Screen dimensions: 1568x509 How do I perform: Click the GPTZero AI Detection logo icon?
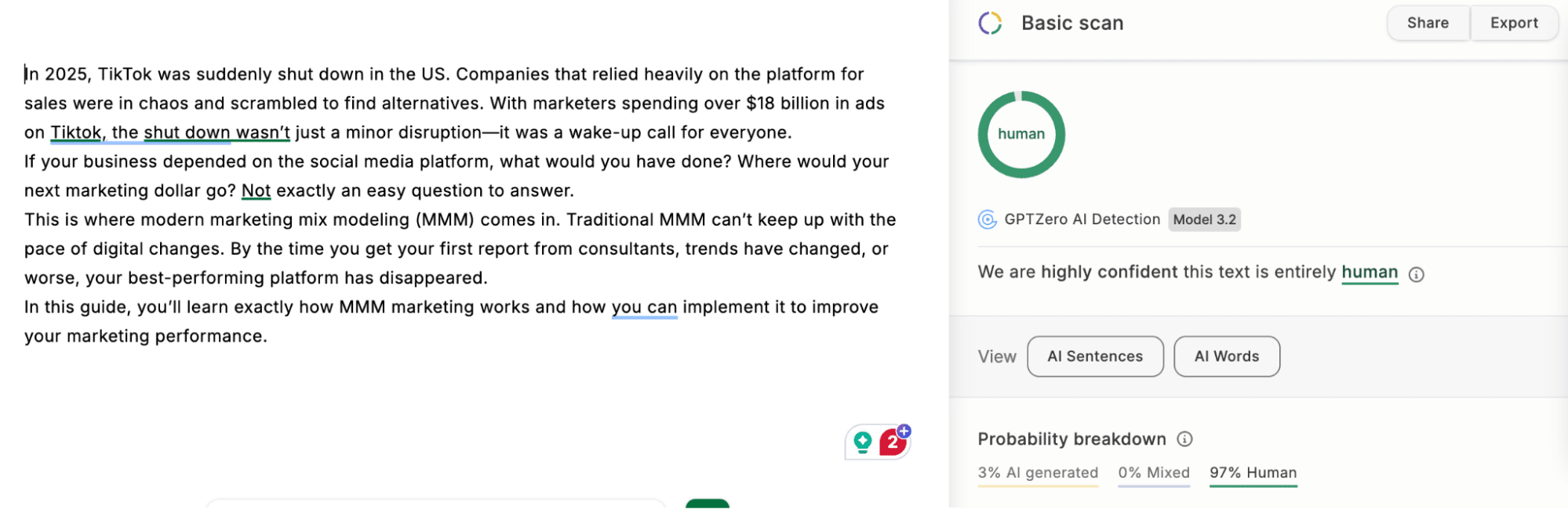[x=988, y=220]
